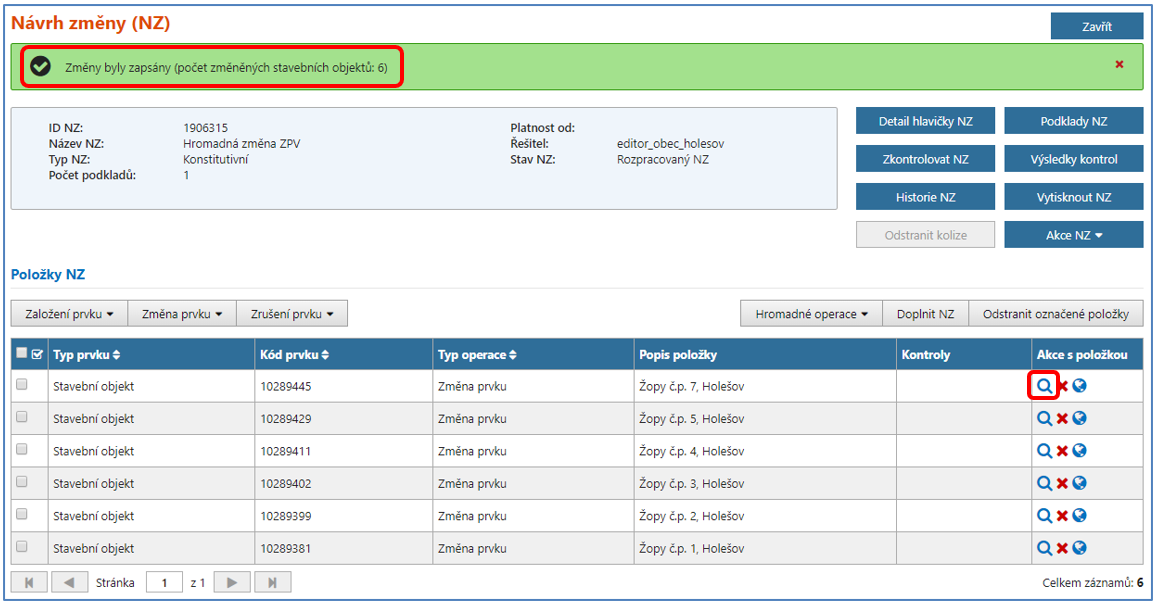Tick checkbox for object 10289445
This screenshot has width=1156, height=605.
pos(22,385)
